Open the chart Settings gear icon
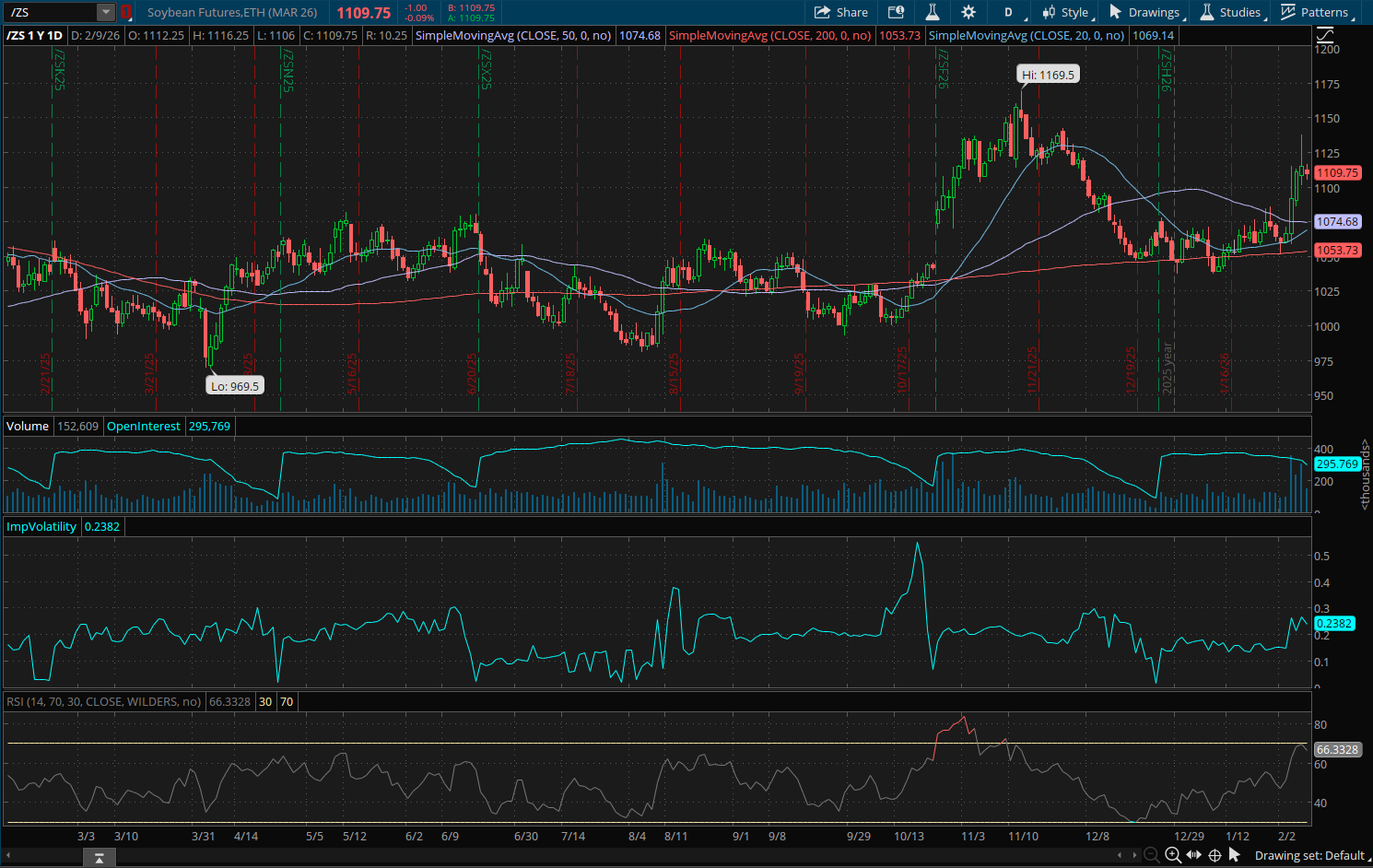Image resolution: width=1373 pixels, height=868 pixels. 968,12
